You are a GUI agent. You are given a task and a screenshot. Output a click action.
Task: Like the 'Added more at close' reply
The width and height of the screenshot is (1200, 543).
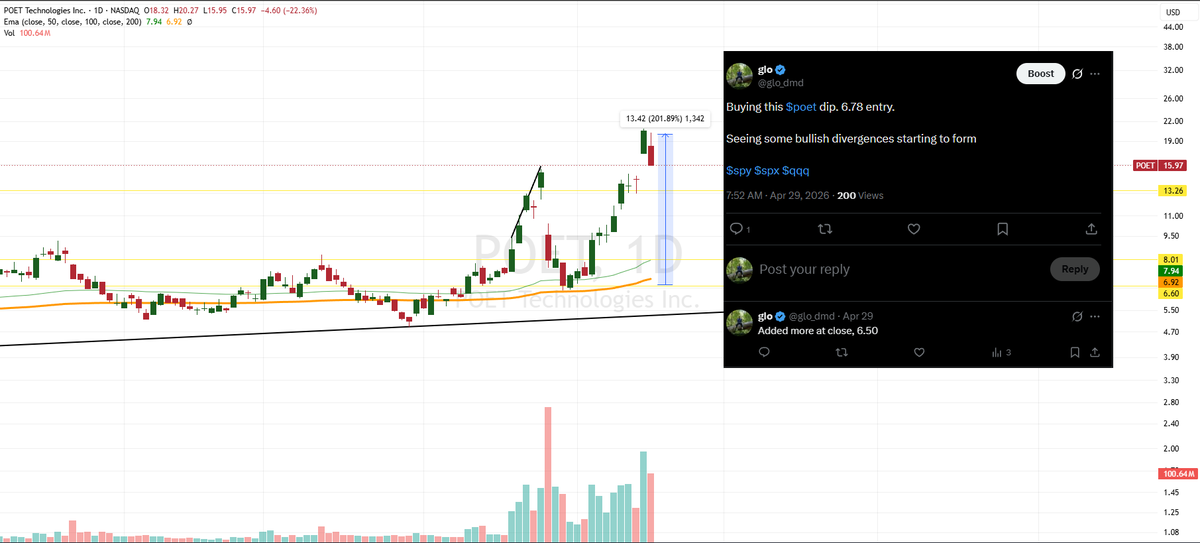pyautogui.click(x=919, y=352)
